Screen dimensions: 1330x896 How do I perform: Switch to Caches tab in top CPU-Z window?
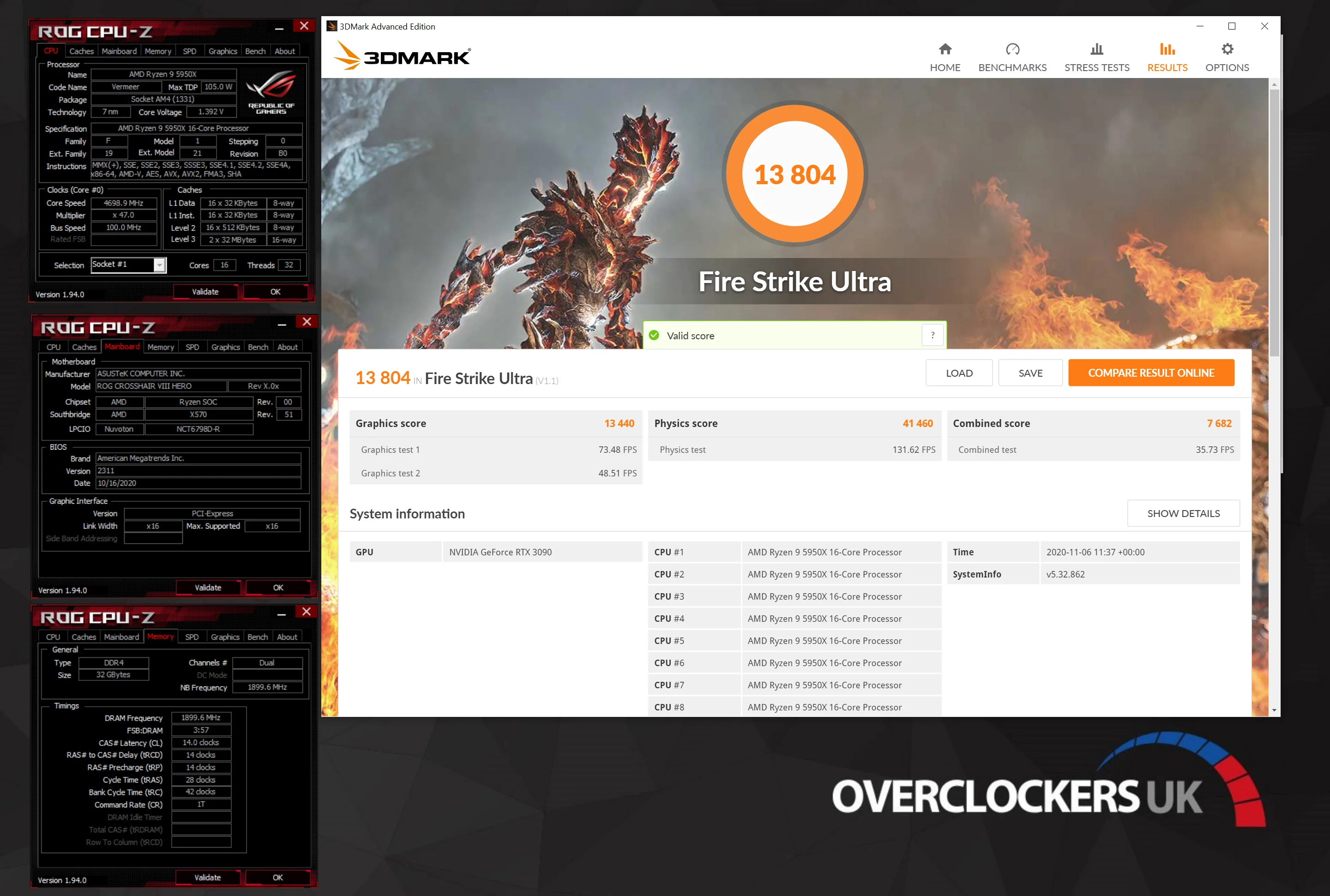81,51
